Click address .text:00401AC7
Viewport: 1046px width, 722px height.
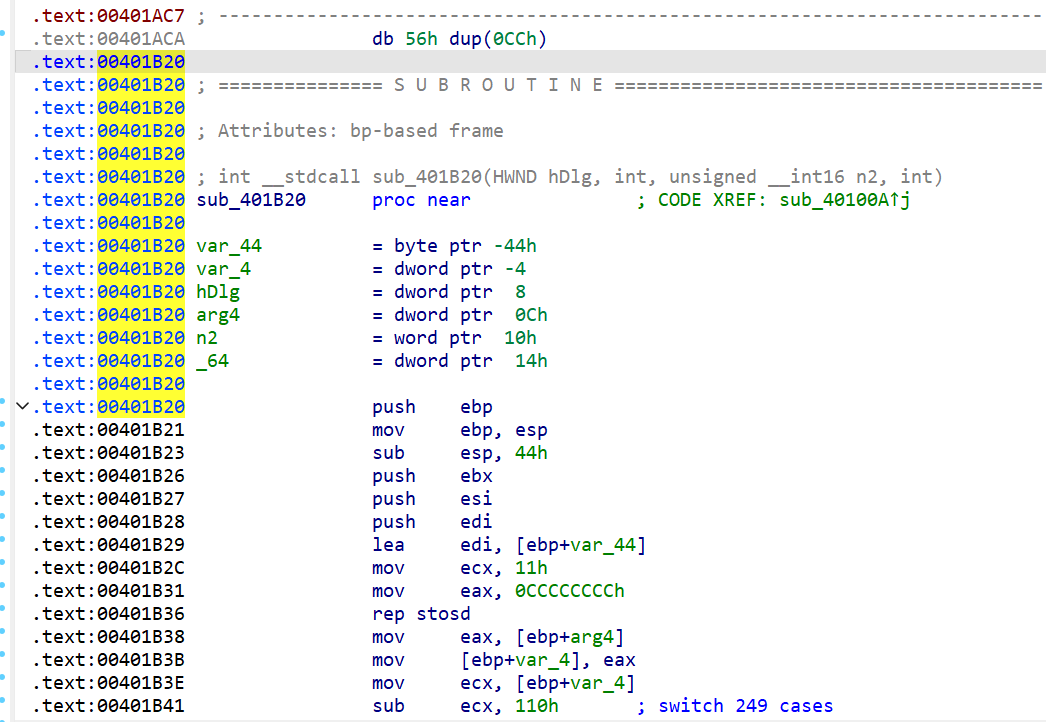[109, 16]
